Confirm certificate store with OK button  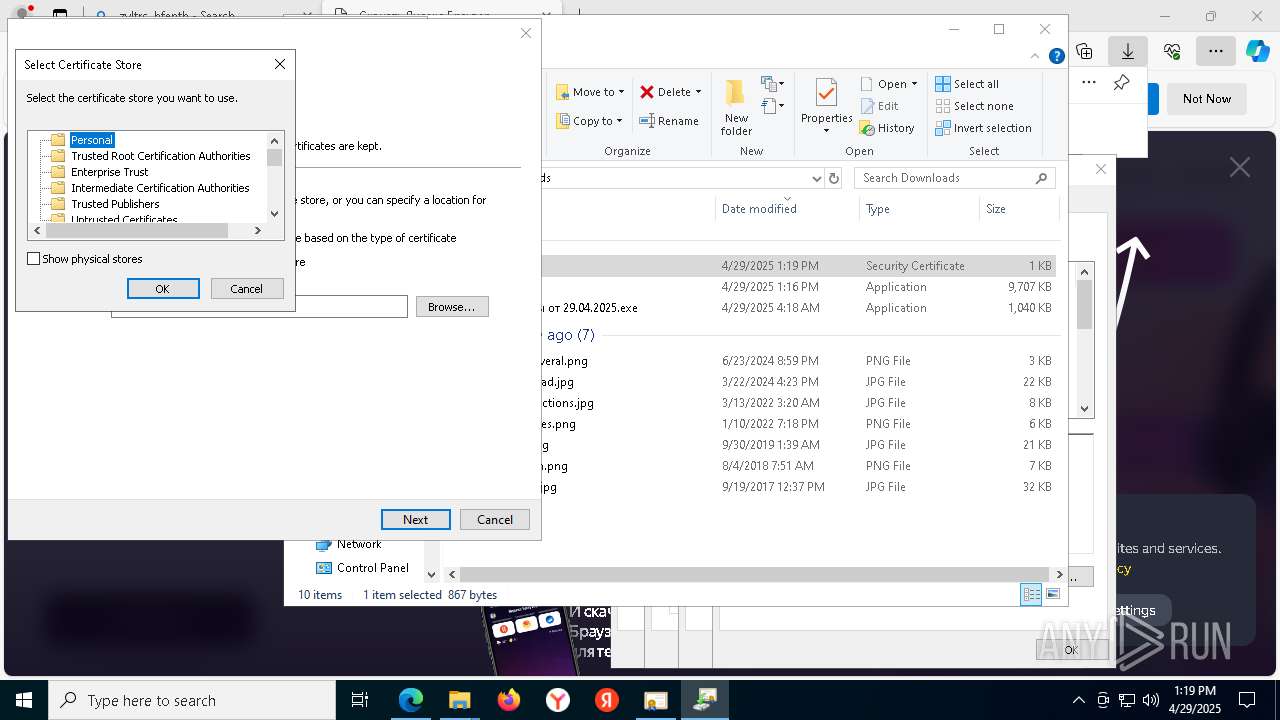click(x=163, y=288)
